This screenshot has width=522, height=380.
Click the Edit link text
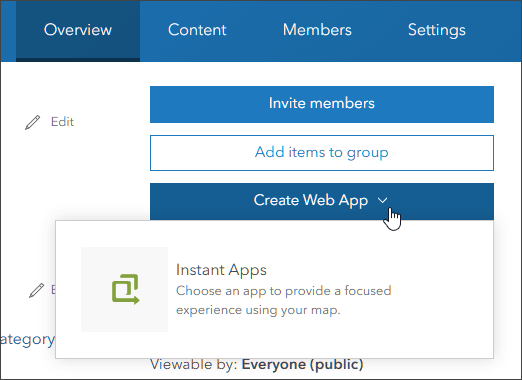click(62, 122)
